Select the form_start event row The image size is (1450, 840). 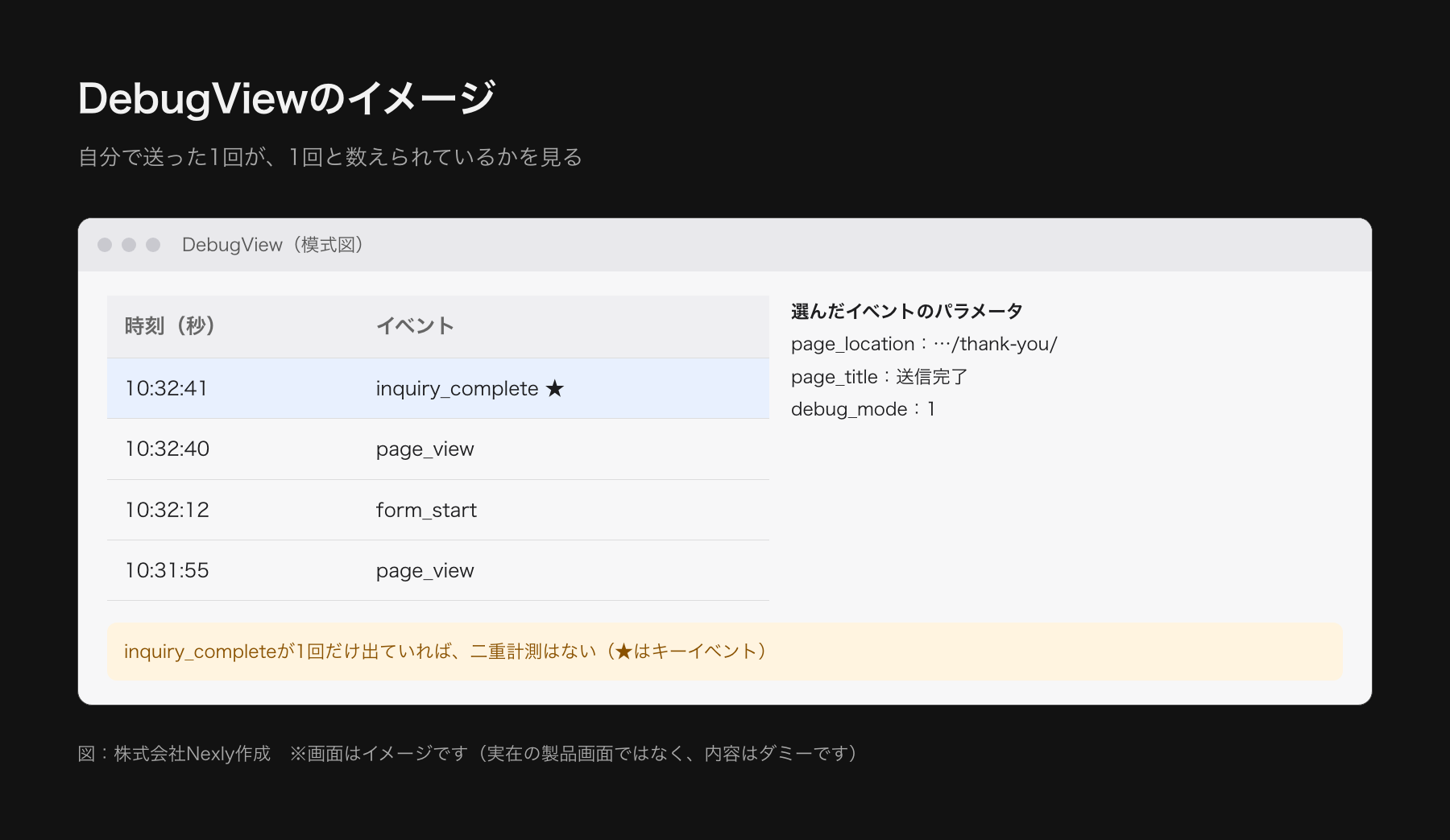tap(437, 510)
